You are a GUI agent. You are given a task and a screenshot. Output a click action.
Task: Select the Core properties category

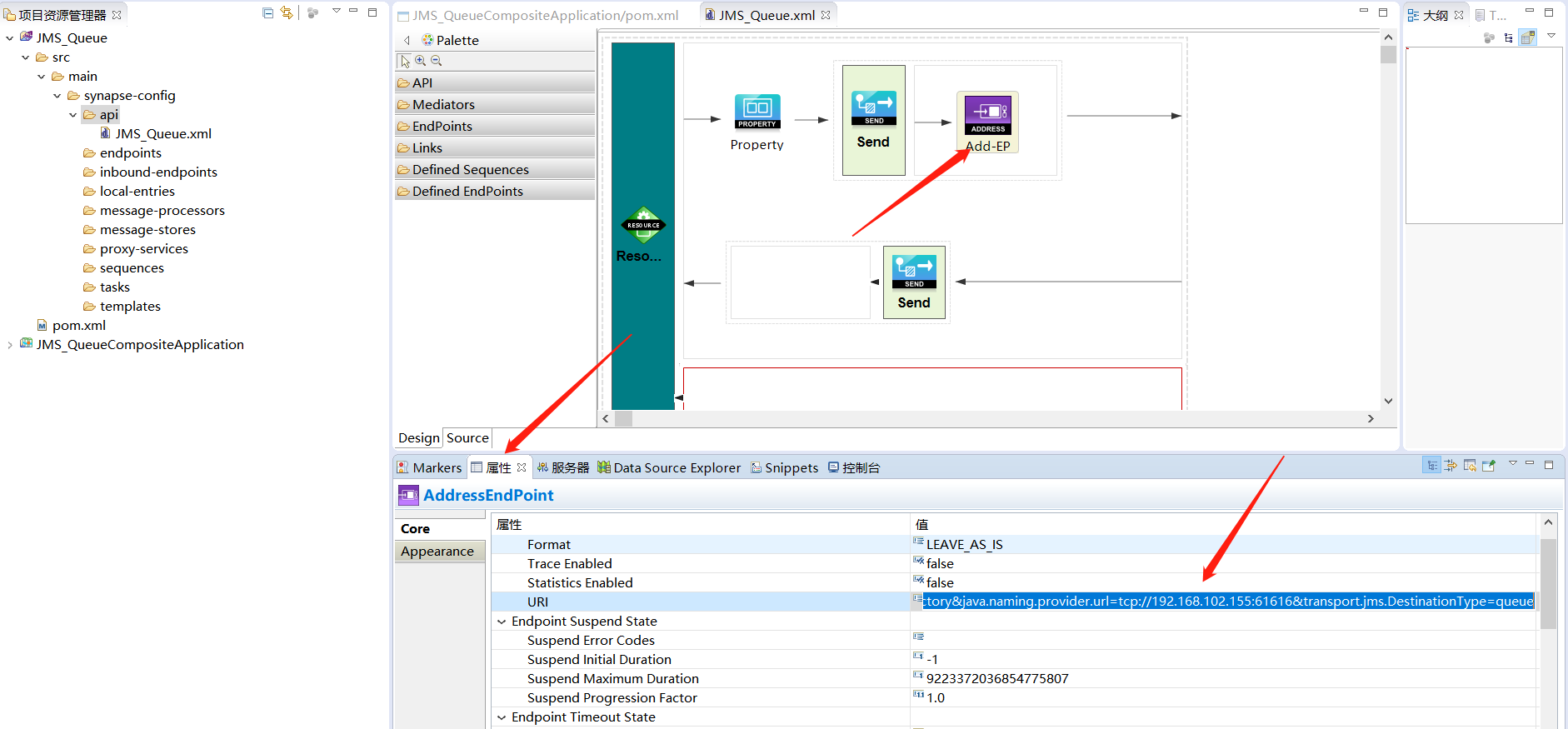coord(439,528)
